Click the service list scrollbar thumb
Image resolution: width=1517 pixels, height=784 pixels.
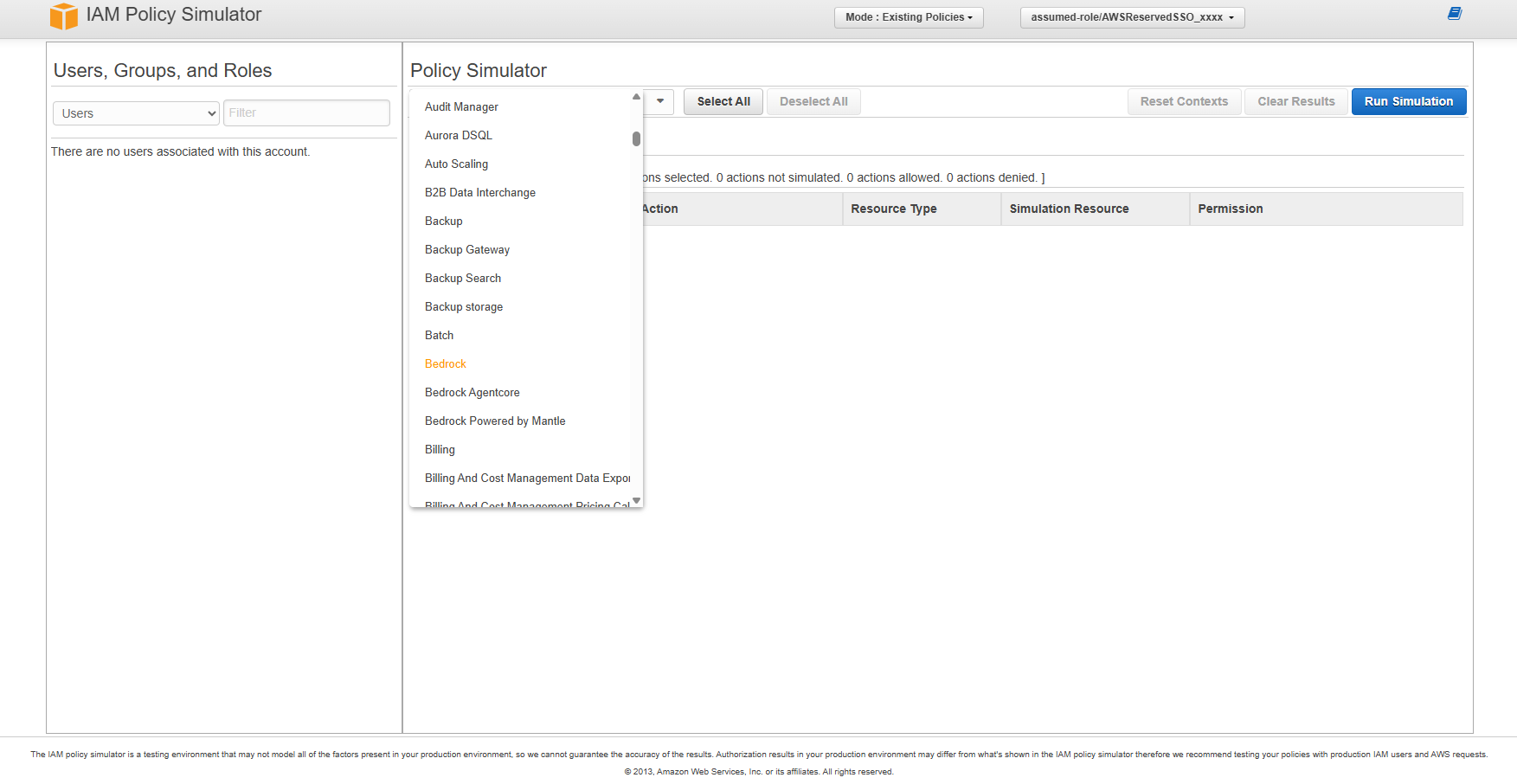coord(636,138)
